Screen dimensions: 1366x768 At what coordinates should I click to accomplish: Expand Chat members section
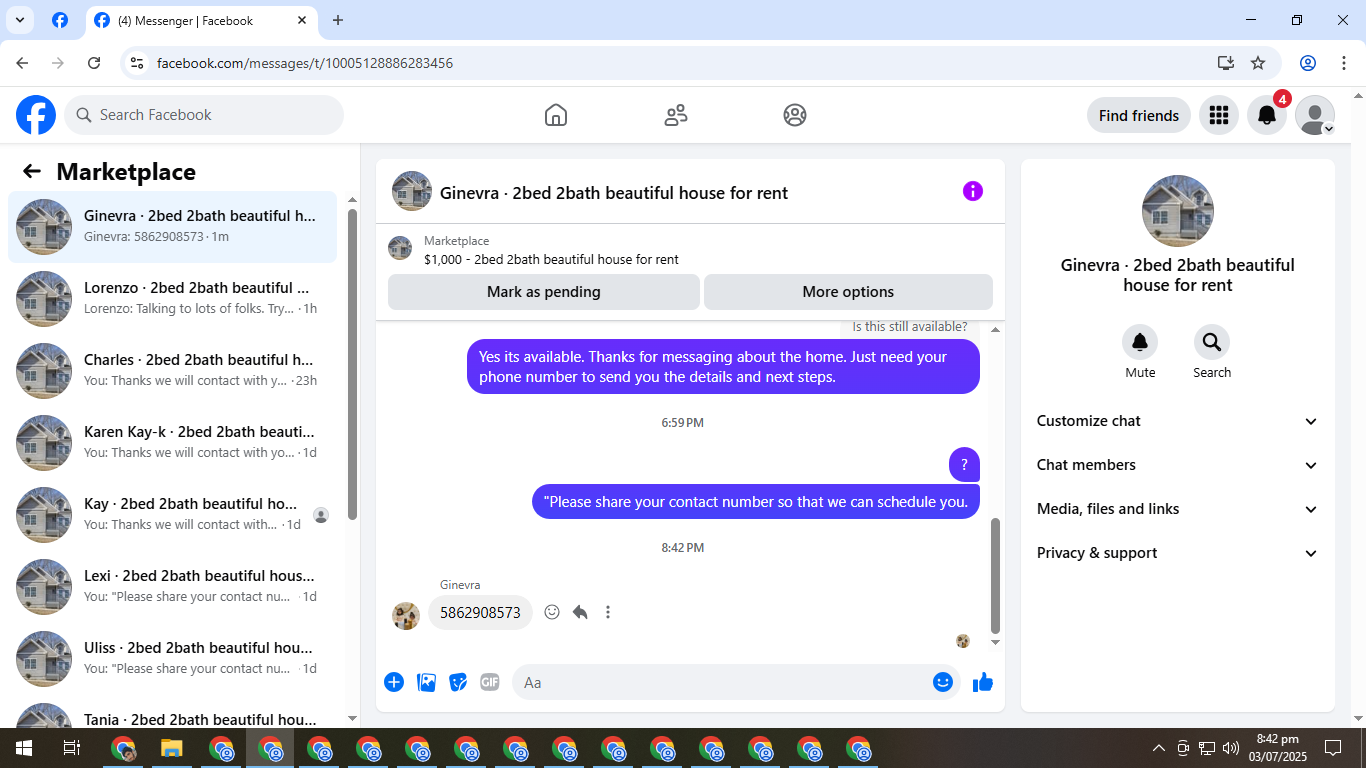point(1178,465)
